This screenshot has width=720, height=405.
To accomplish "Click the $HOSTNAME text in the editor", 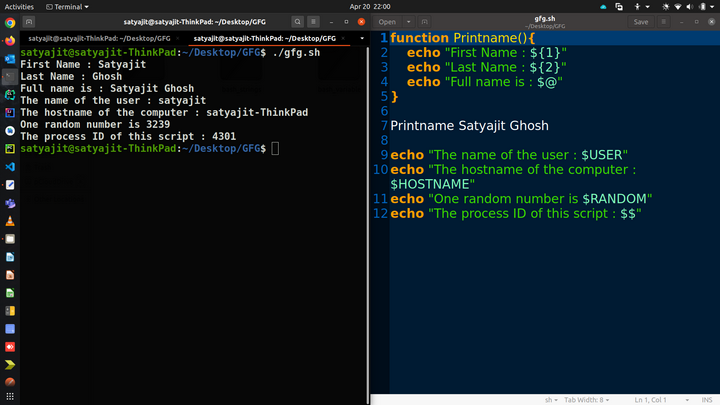I will click(x=429, y=184).
